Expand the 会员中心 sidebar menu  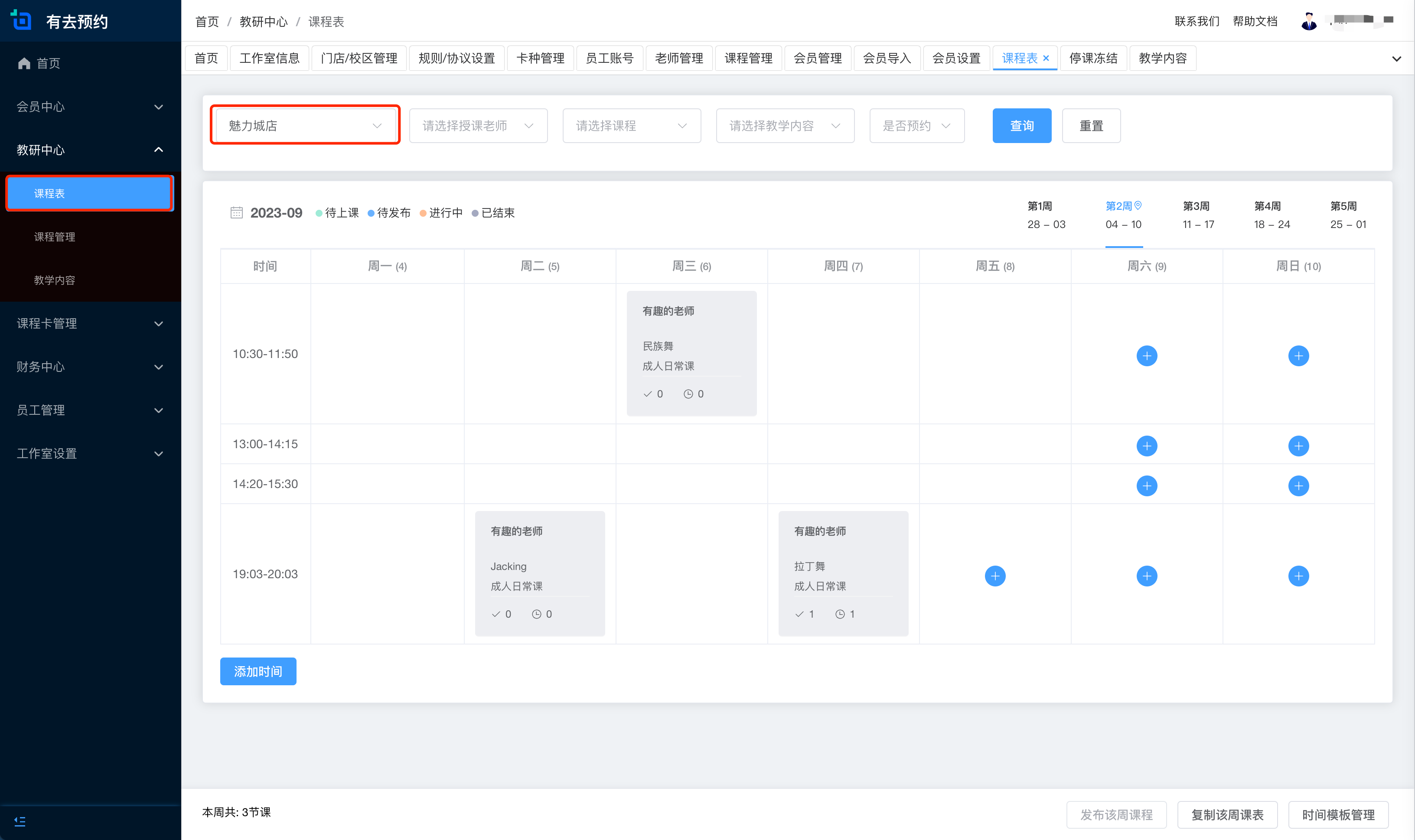click(90, 107)
